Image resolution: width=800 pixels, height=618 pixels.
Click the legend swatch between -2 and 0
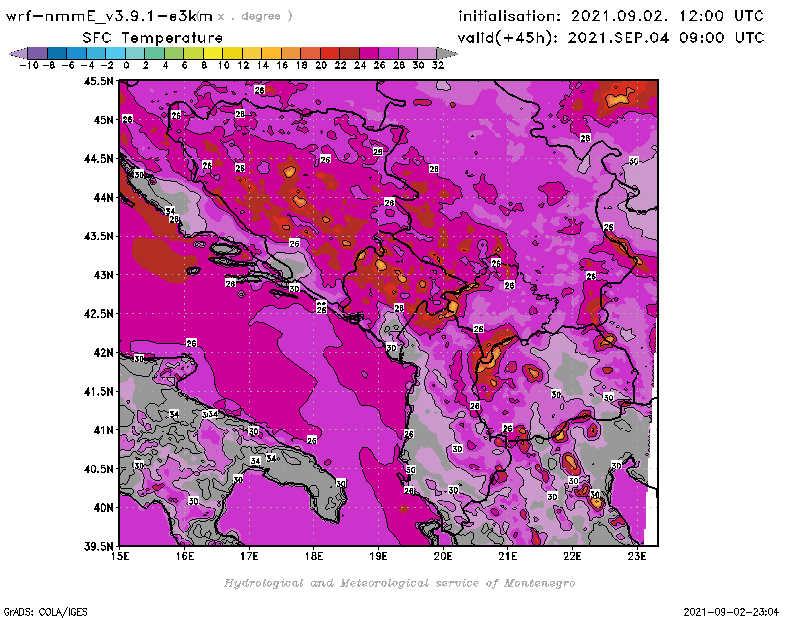tap(115, 53)
